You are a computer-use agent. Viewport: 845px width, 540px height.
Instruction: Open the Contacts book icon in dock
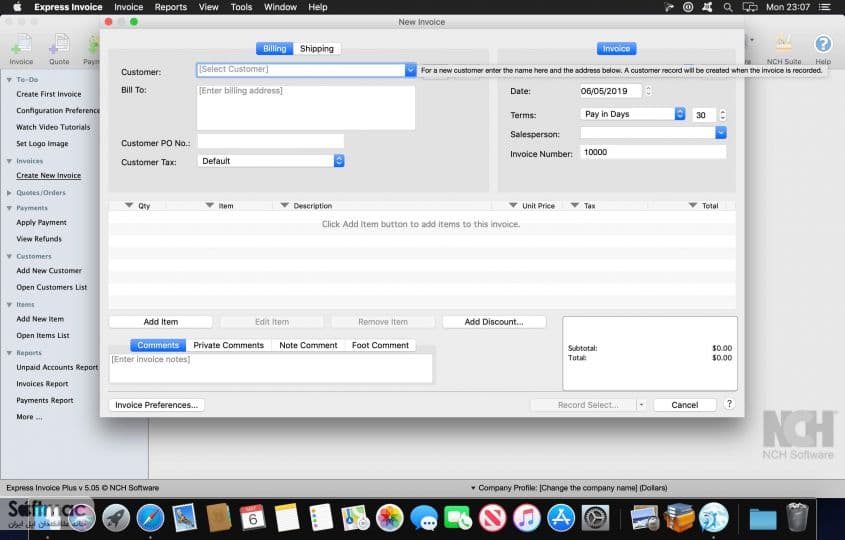point(218,517)
